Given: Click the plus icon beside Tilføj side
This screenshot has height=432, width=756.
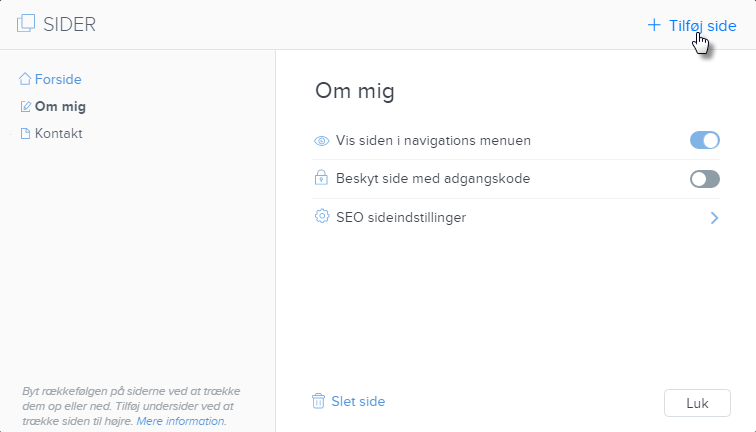Looking at the screenshot, I should (654, 25).
